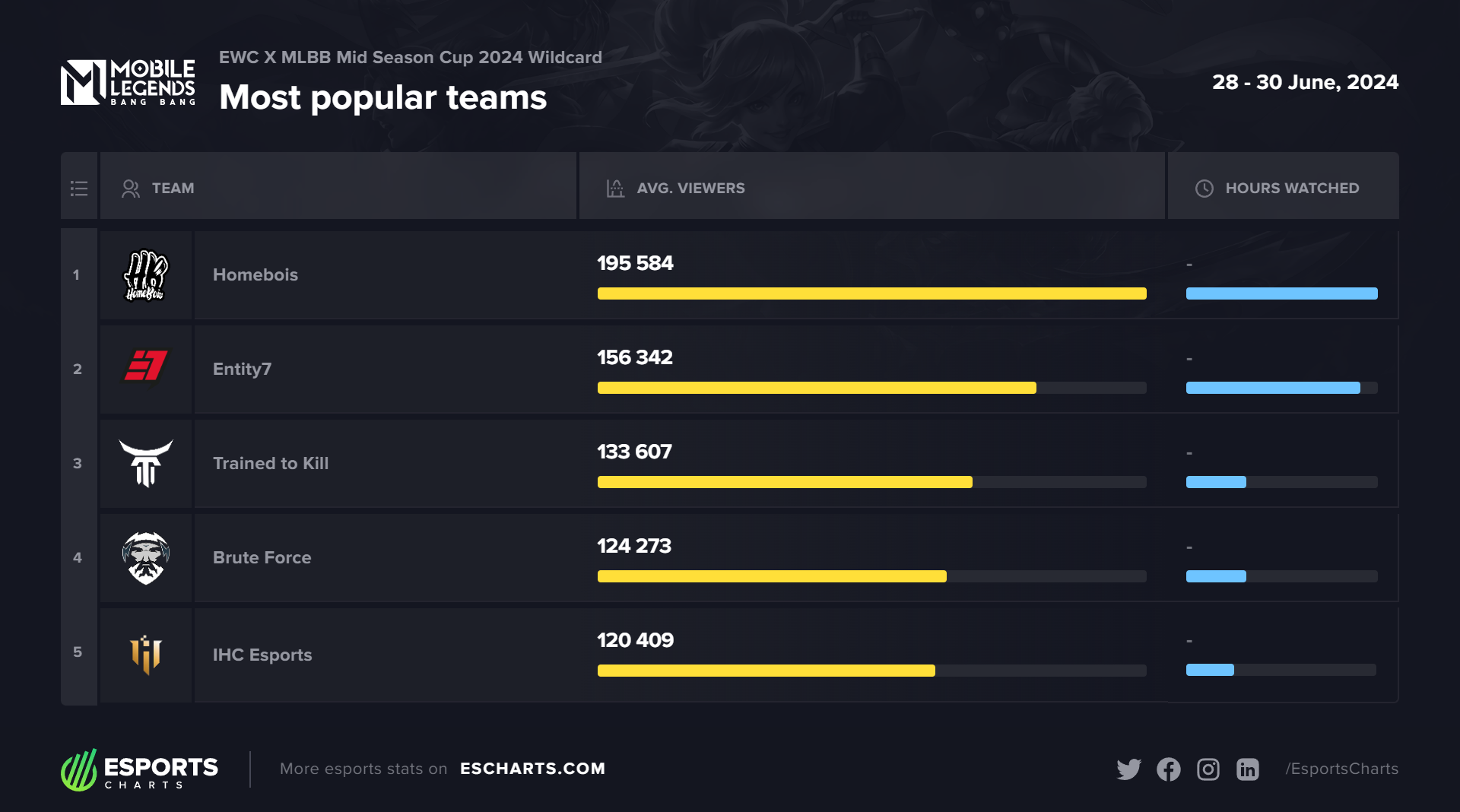Select the AVG. VIEWERS column header
The height and width of the screenshot is (812, 1460).
coord(690,189)
